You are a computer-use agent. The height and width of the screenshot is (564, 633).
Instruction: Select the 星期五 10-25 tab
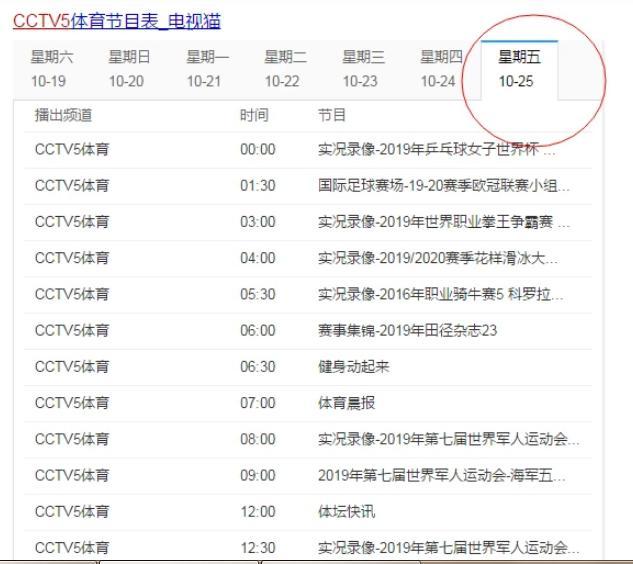[x=519, y=69]
